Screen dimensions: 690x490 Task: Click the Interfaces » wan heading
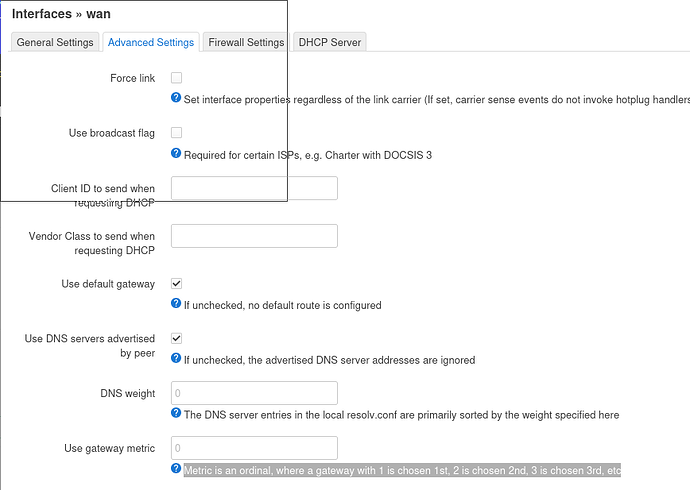click(x=61, y=14)
